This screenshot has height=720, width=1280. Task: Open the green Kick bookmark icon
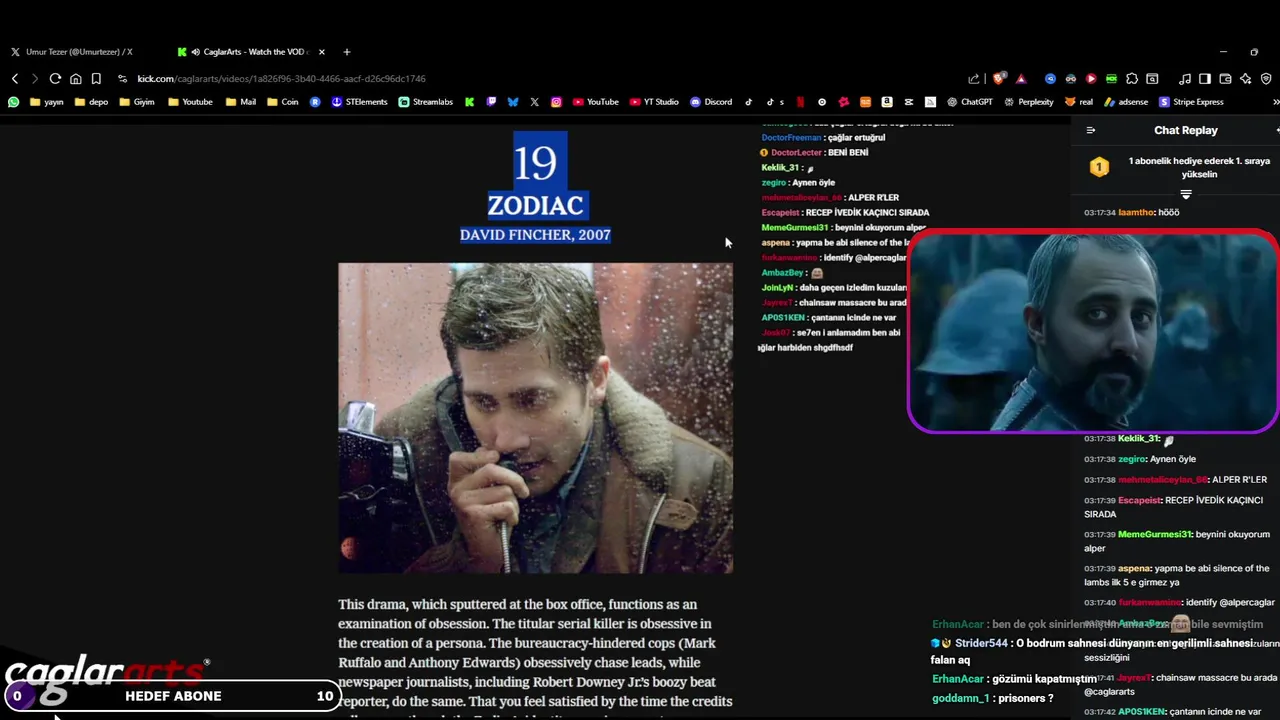pyautogui.click(x=469, y=102)
